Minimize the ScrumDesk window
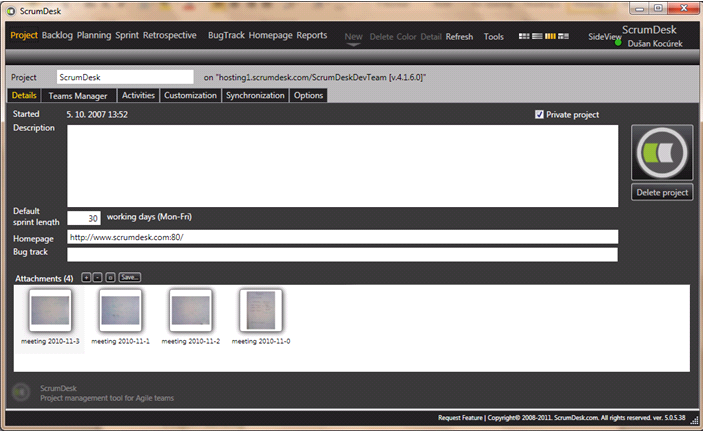 (639, 8)
